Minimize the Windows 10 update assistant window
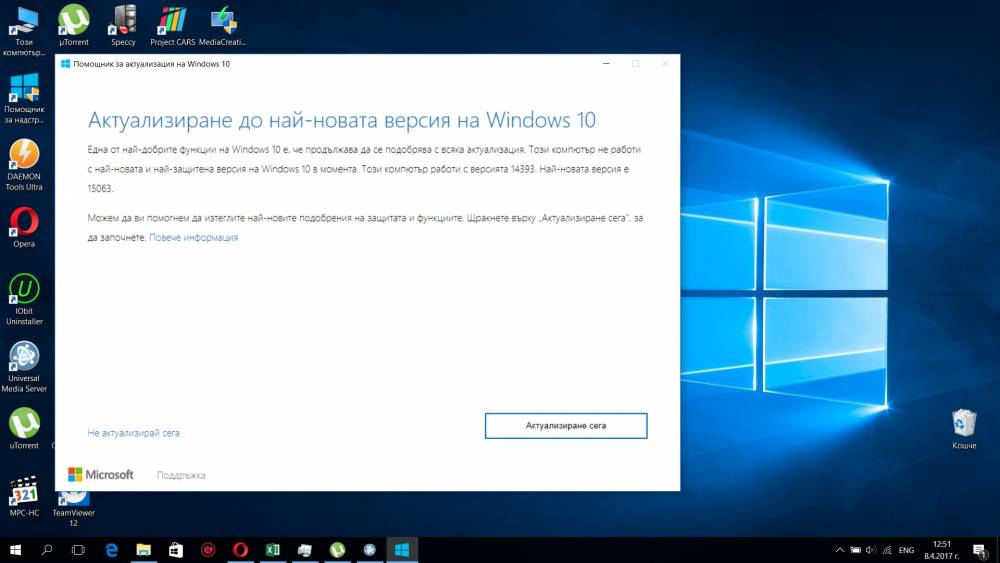 pos(606,64)
